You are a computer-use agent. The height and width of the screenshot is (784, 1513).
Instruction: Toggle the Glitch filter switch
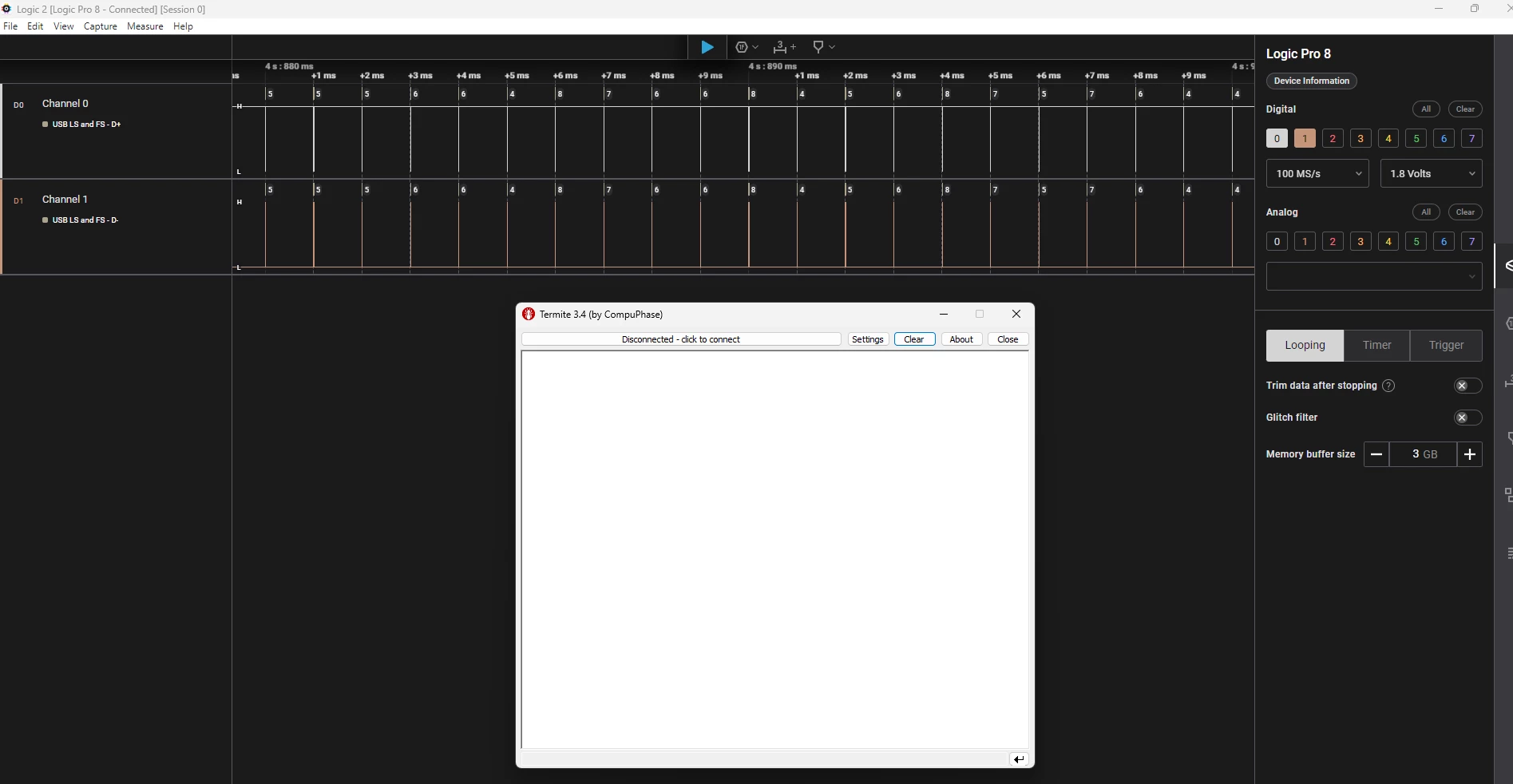[1467, 418]
